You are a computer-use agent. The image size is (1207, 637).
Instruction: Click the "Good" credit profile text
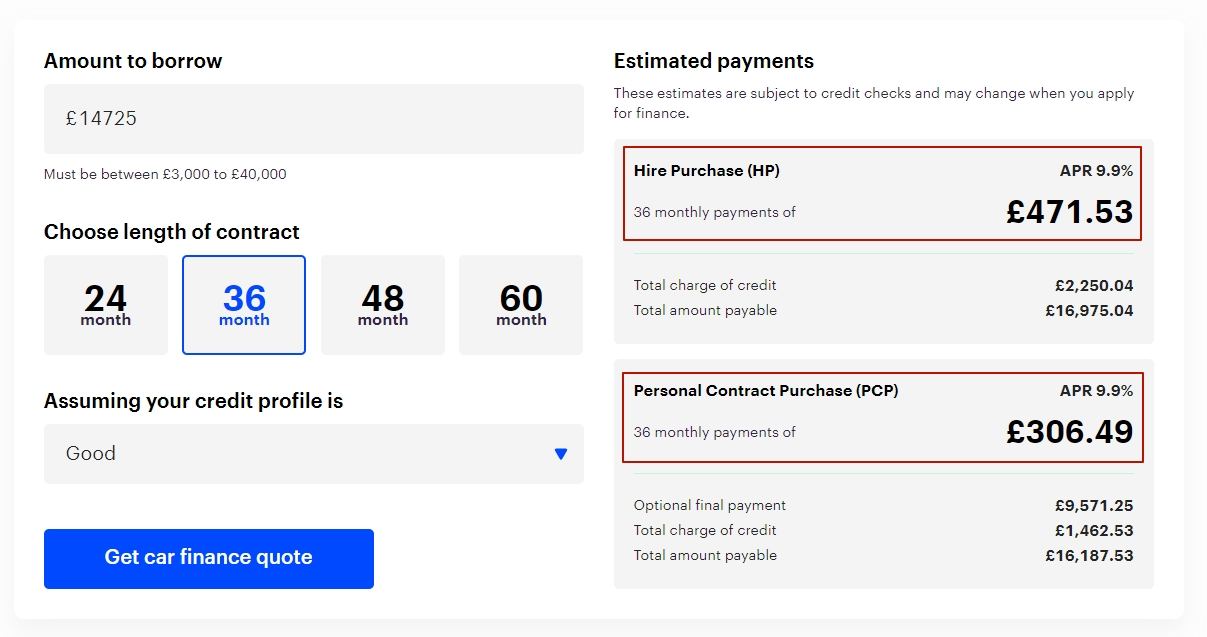tap(91, 454)
